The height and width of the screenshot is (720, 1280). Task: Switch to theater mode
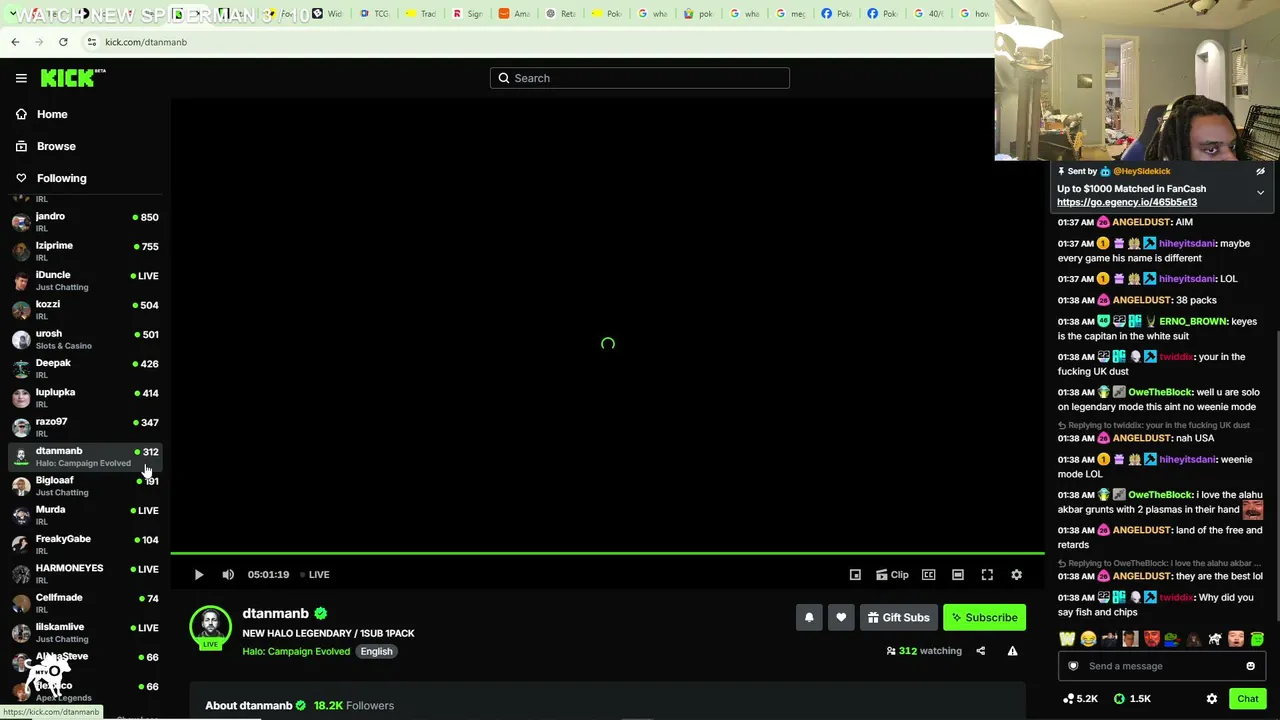click(958, 574)
